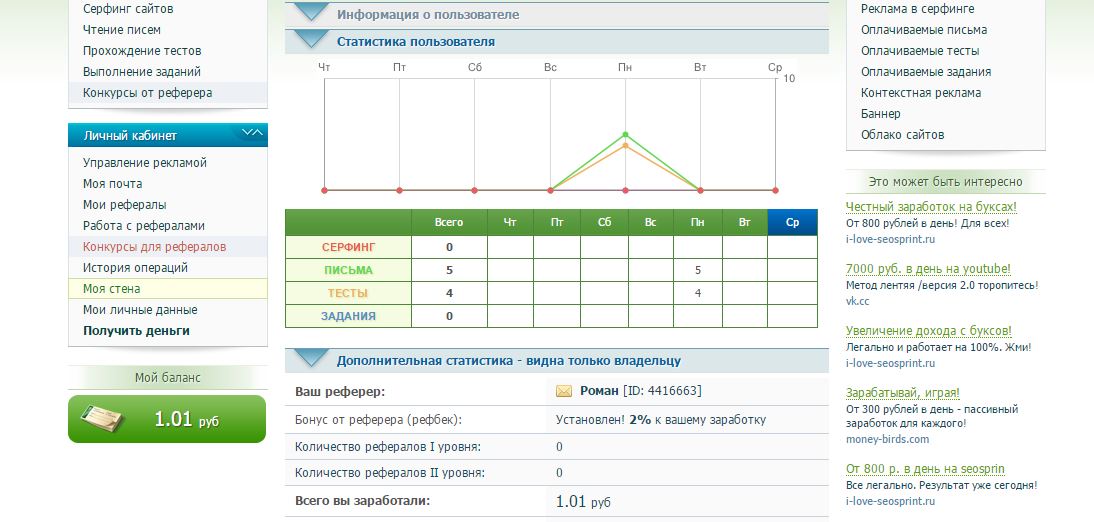Click the money icon in the balance box
Viewport: 1094px width, 522px height.
[x=101, y=419]
